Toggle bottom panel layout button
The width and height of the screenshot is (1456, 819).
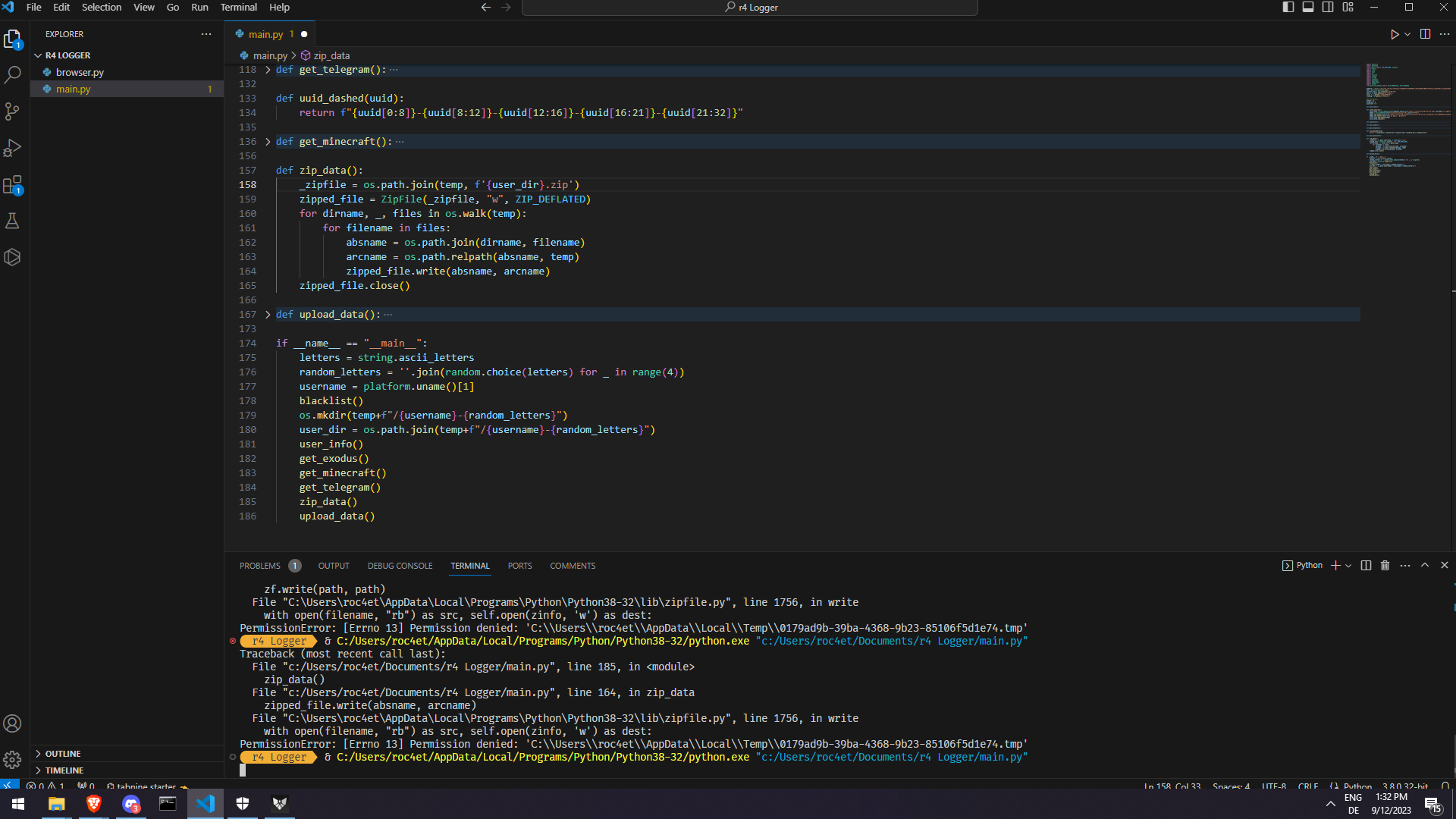click(1308, 7)
